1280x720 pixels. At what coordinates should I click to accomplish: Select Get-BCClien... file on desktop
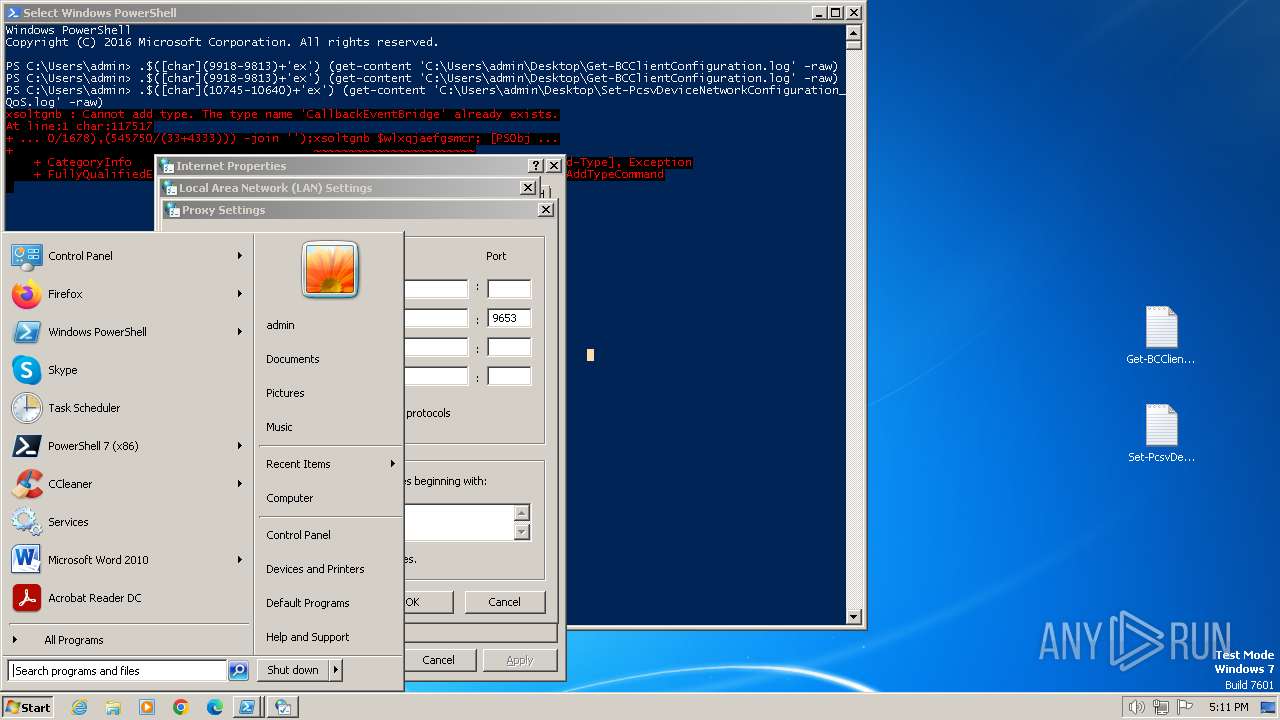tap(1161, 336)
